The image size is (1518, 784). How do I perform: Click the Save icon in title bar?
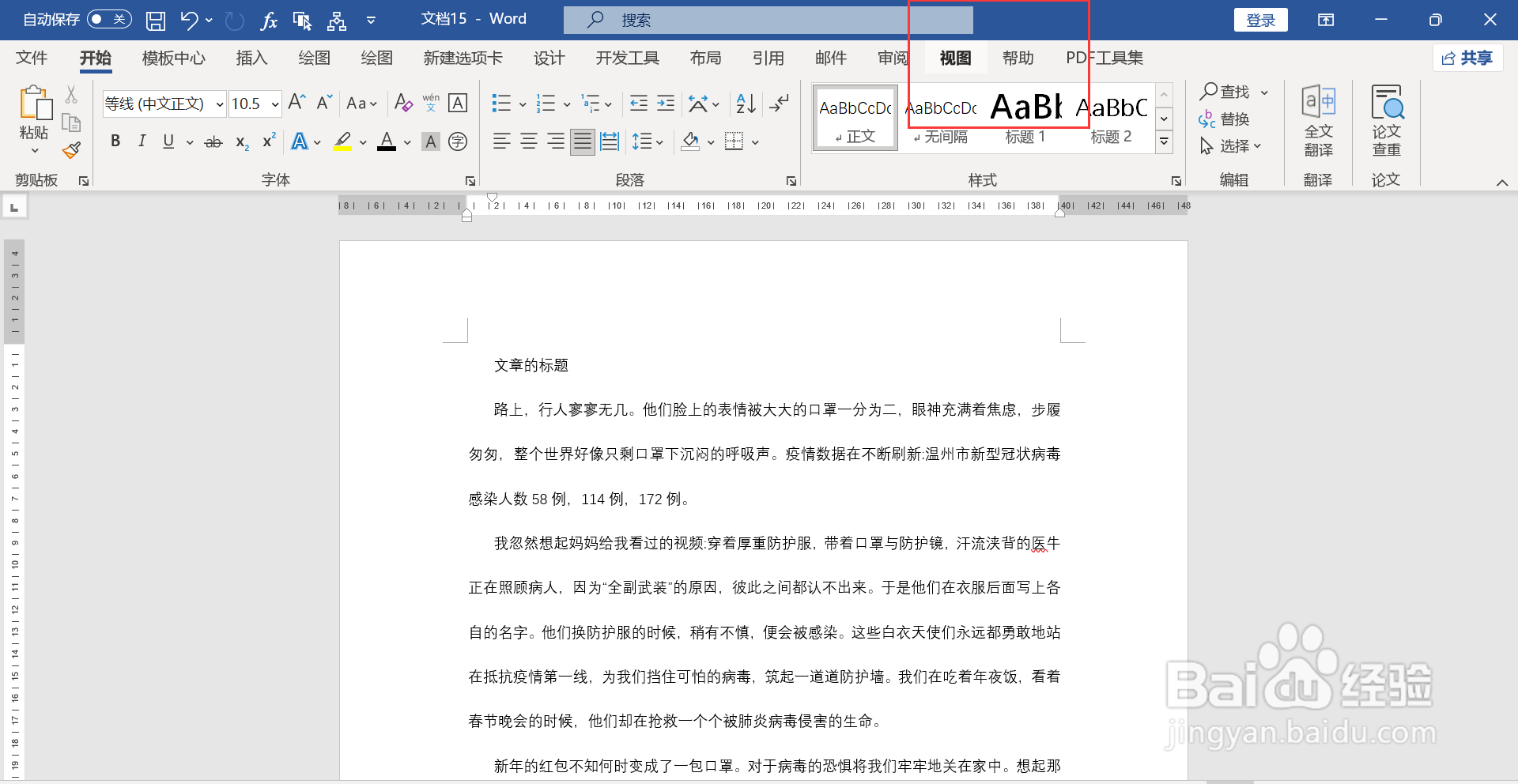(x=156, y=21)
